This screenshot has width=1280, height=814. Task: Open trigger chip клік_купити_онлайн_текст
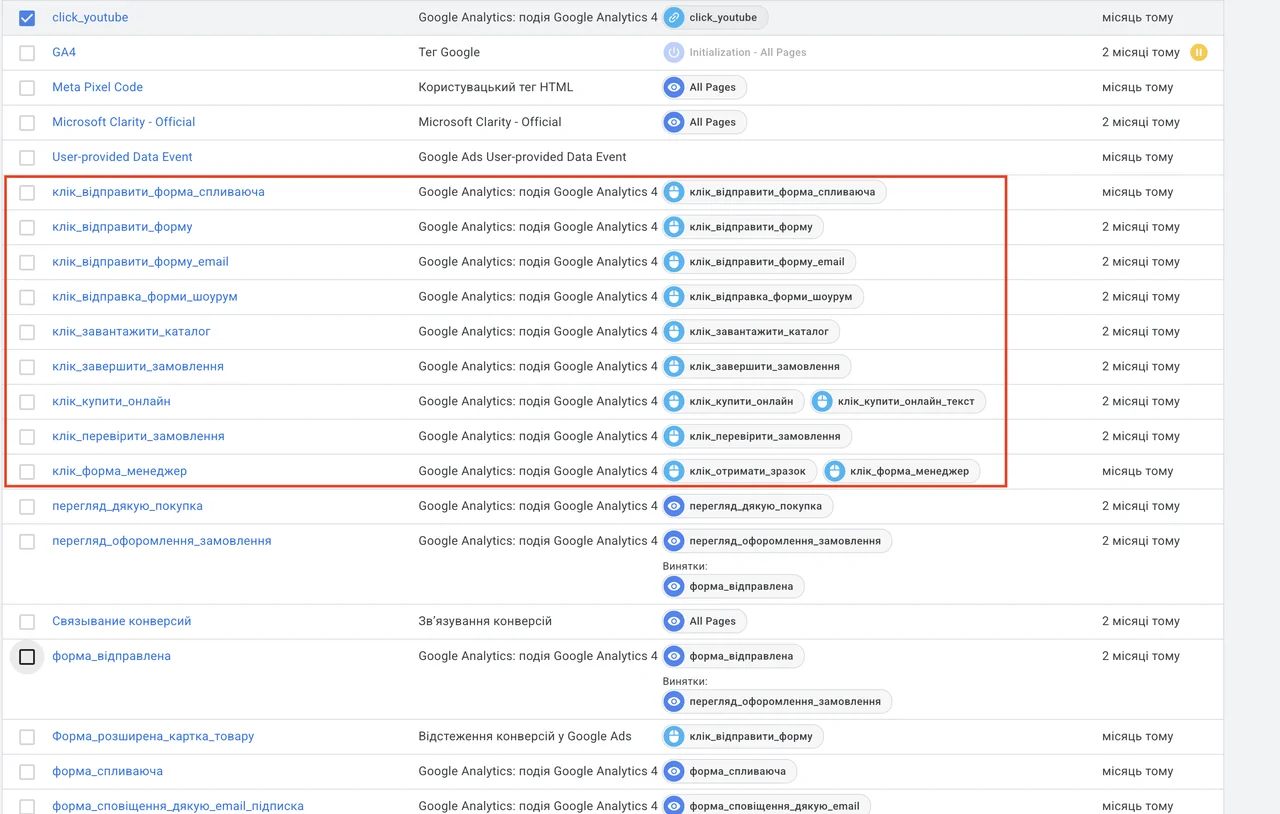click(898, 402)
